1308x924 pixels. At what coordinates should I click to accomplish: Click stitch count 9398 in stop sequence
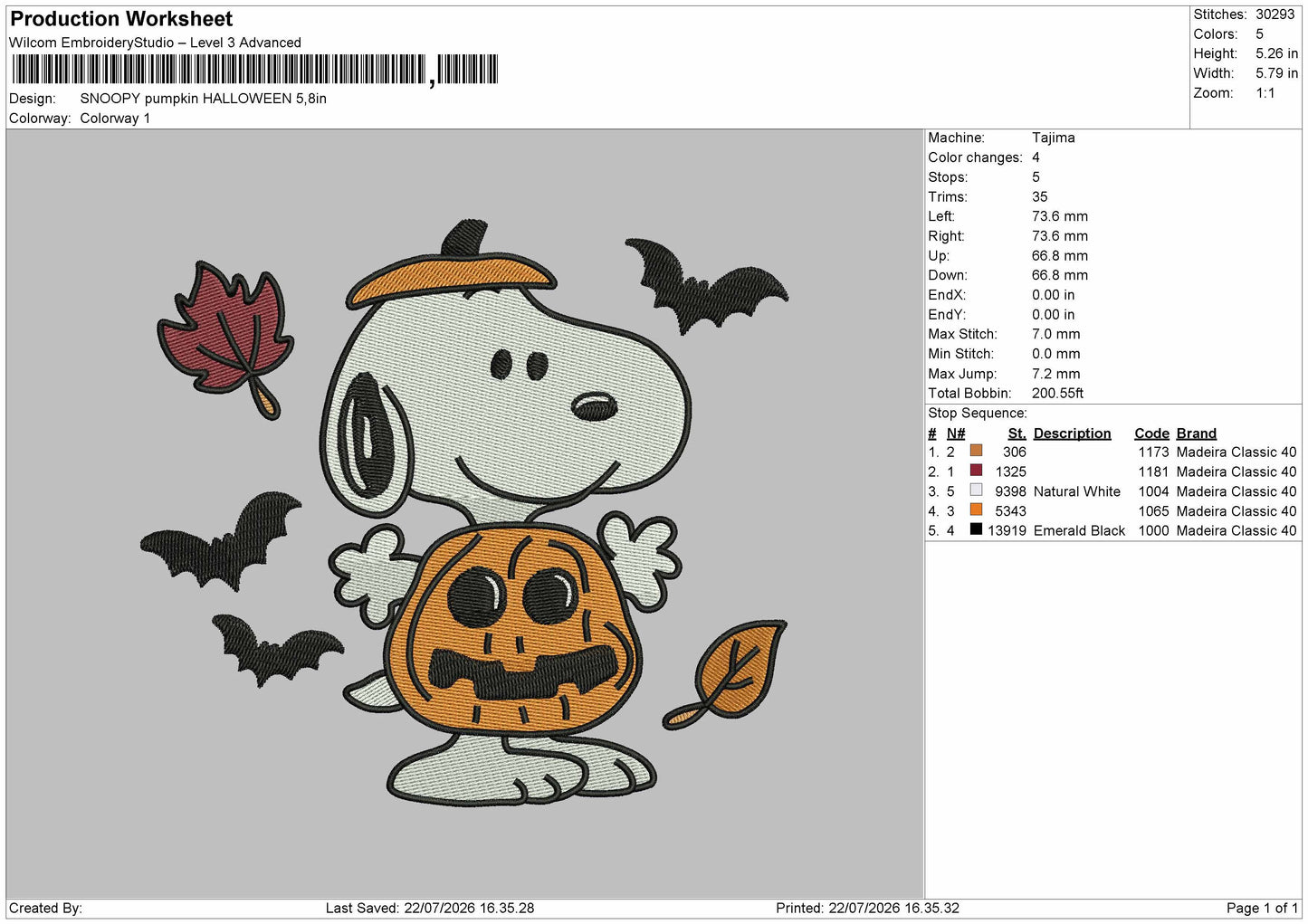coord(1011,491)
